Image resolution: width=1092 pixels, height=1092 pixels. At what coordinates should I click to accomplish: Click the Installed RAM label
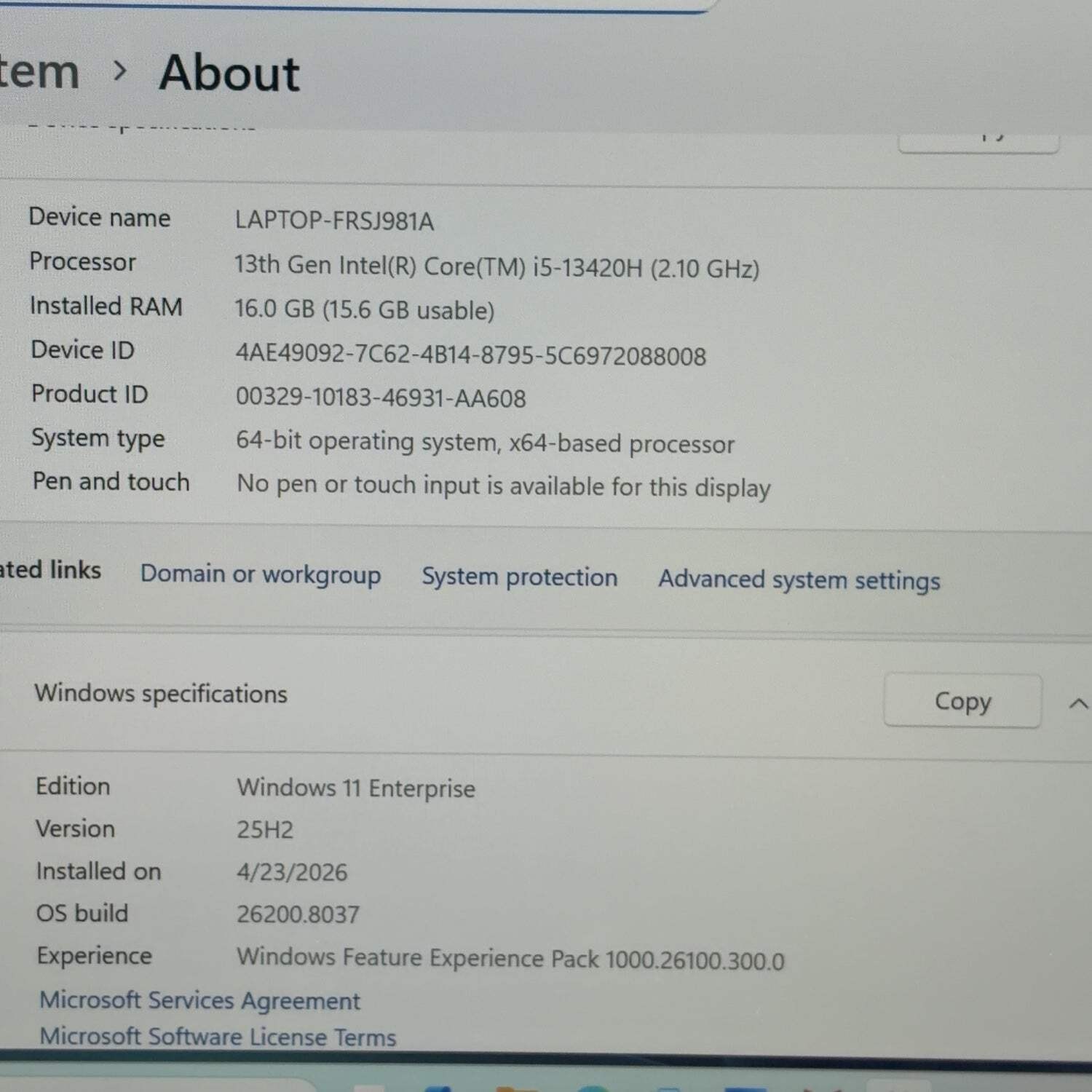point(106,306)
